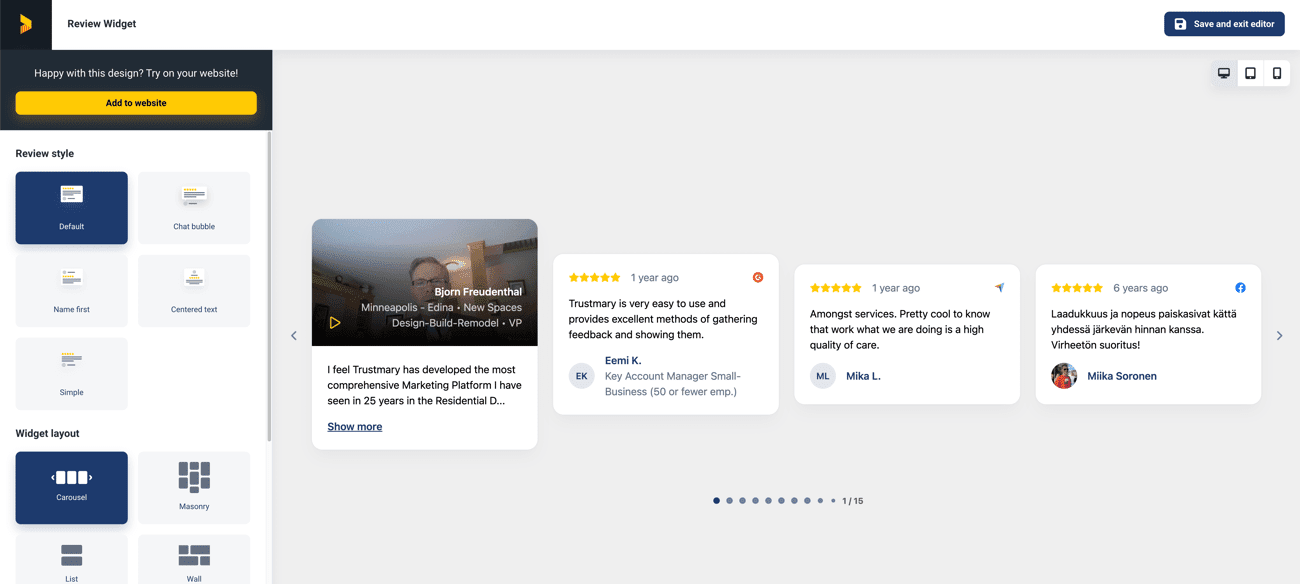Click the fourth carousel pagination dot

[x=755, y=501]
